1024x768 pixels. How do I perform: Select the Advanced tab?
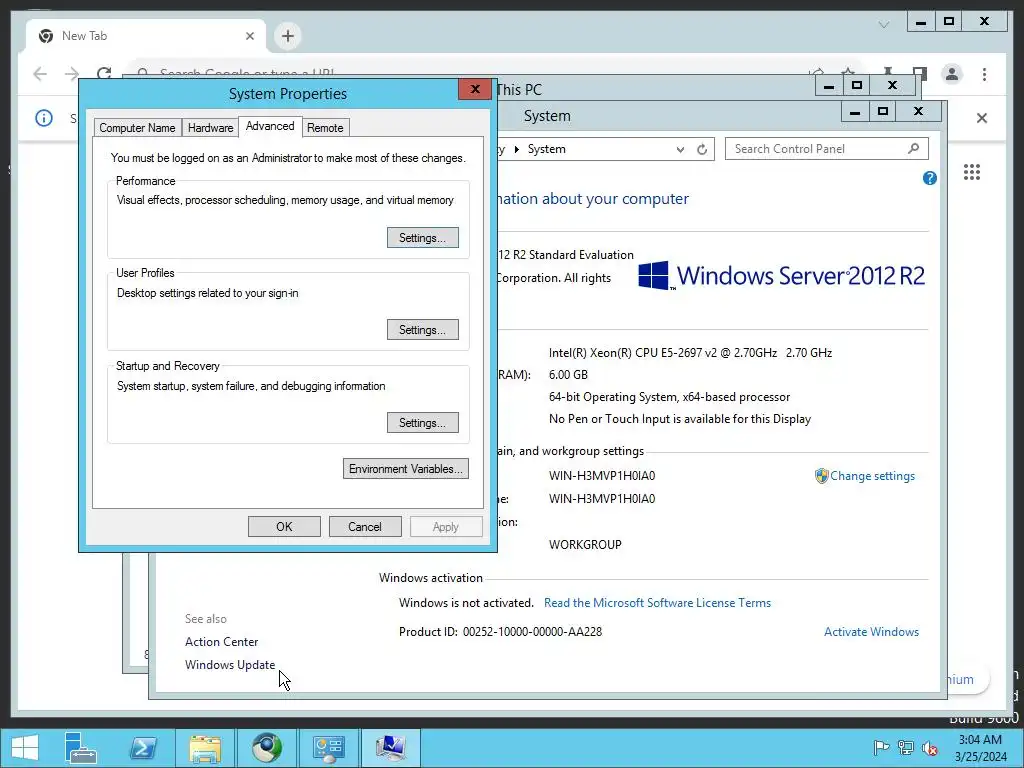click(x=270, y=126)
